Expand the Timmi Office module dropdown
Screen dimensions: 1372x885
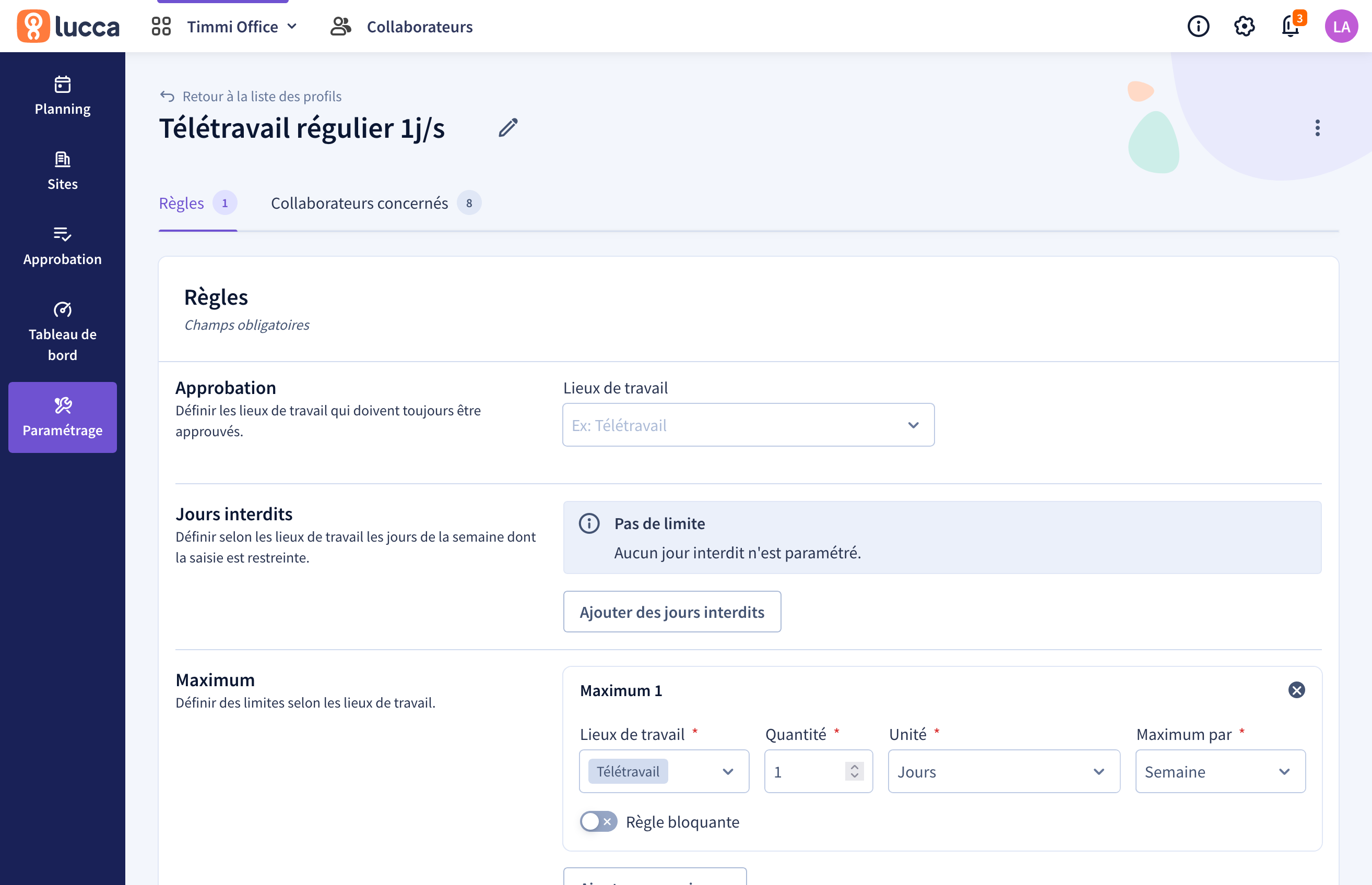pos(241,27)
